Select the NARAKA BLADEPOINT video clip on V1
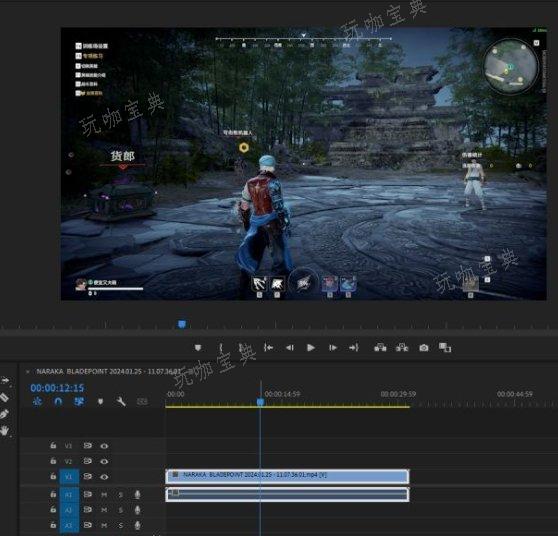Screen dimensions: 558x536 [288, 477]
